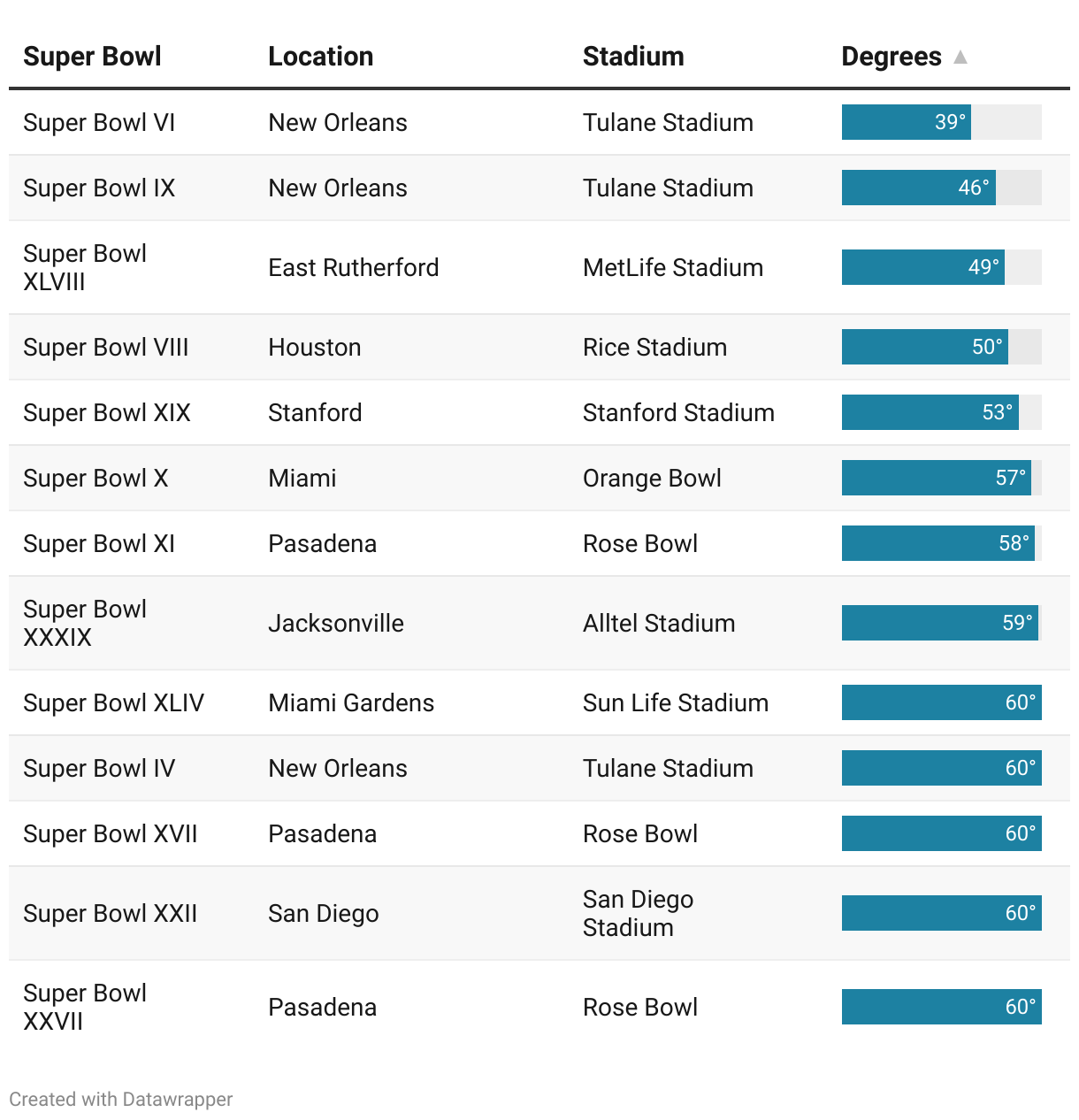Image resolution: width=1079 pixels, height=1120 pixels.
Task: Select the San Diego Stadium cell
Action: tap(638, 913)
